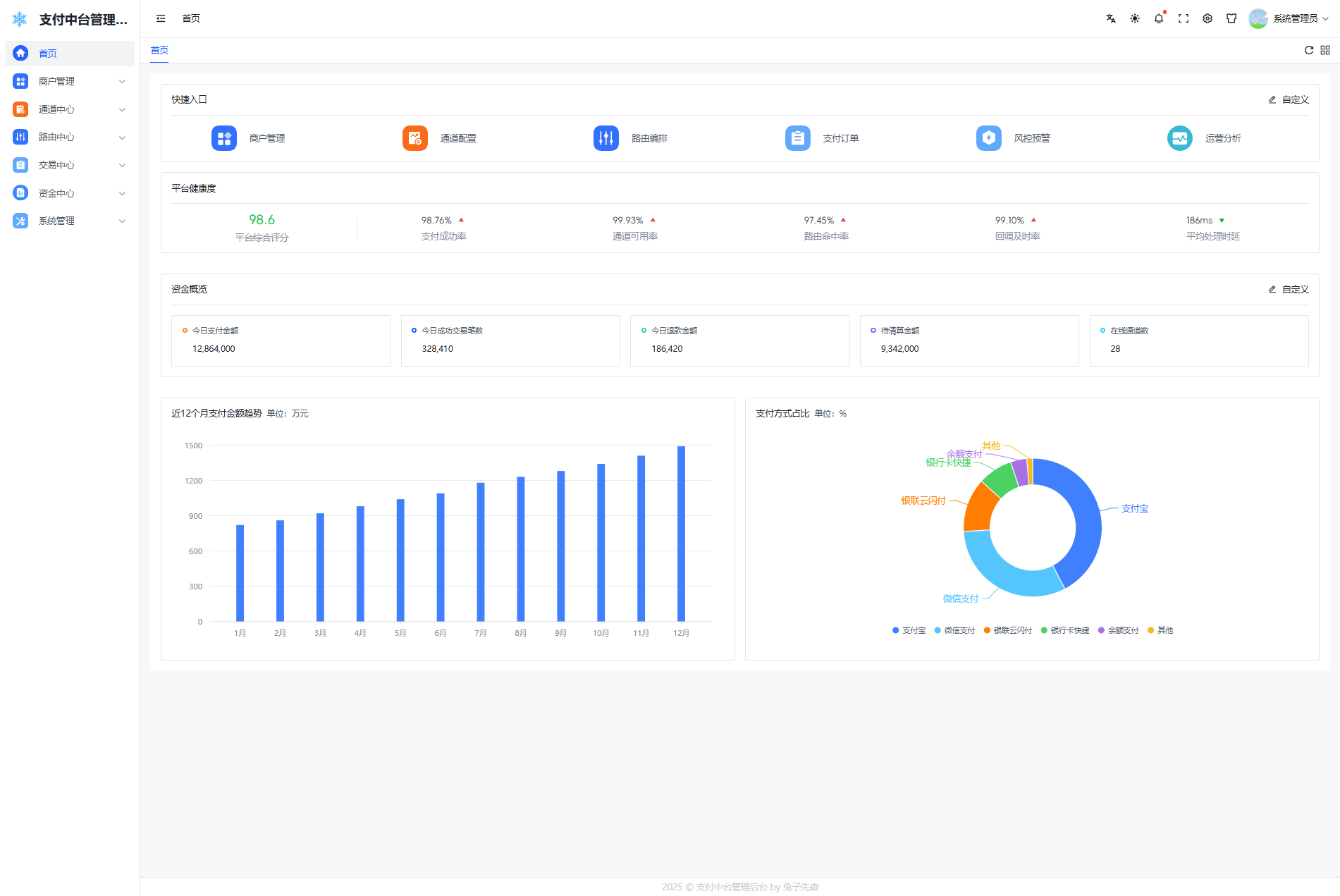Toggle light/dark theme sun icon
This screenshot has height=896, width=1340.
coord(1134,19)
